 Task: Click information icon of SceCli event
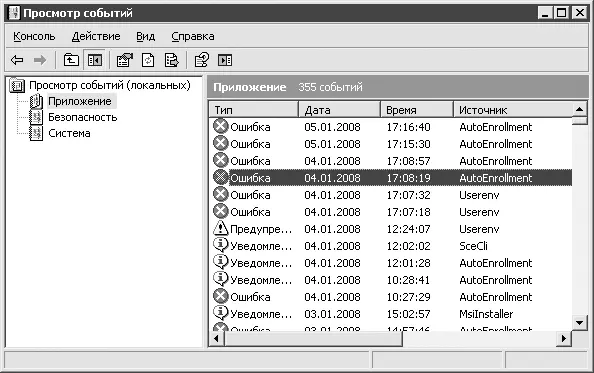tap(220, 245)
